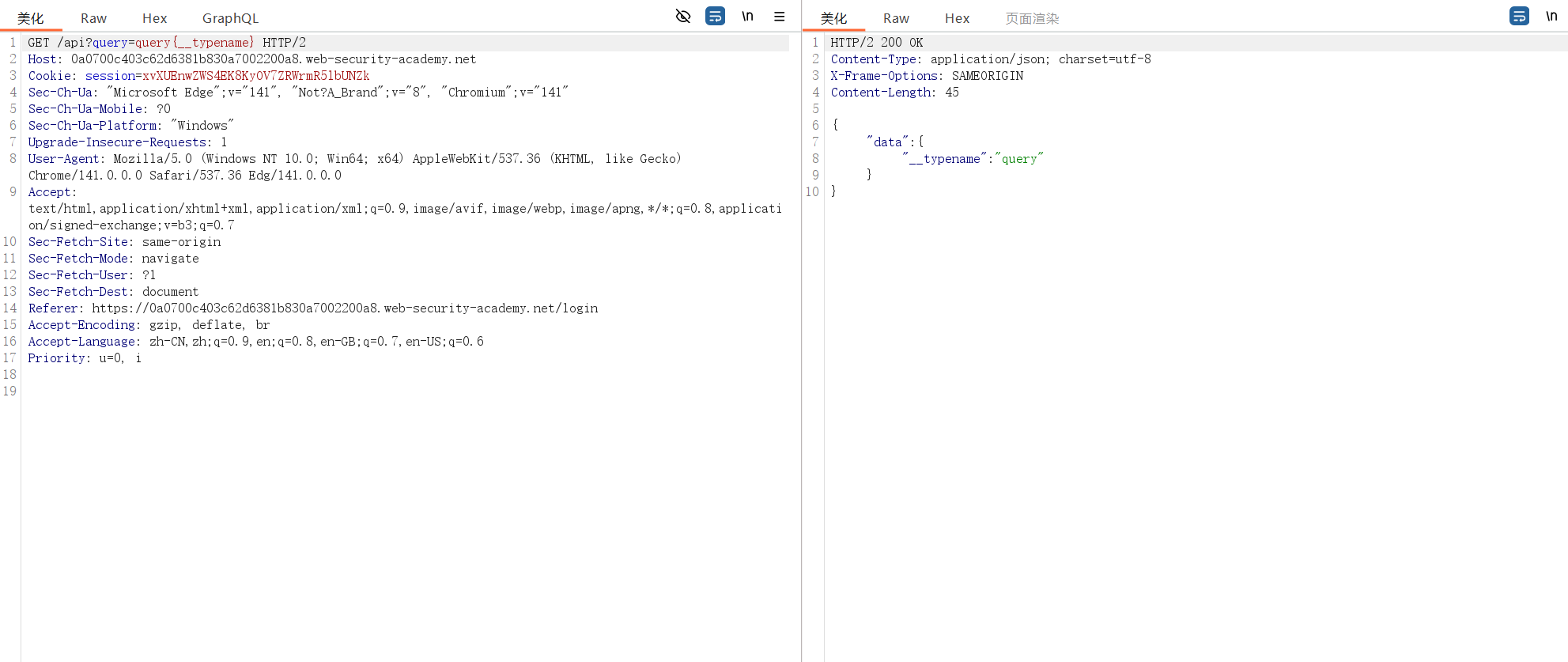The image size is (1568, 662).
Task: Select the GraphQL tab in request panel
Action: (x=230, y=18)
